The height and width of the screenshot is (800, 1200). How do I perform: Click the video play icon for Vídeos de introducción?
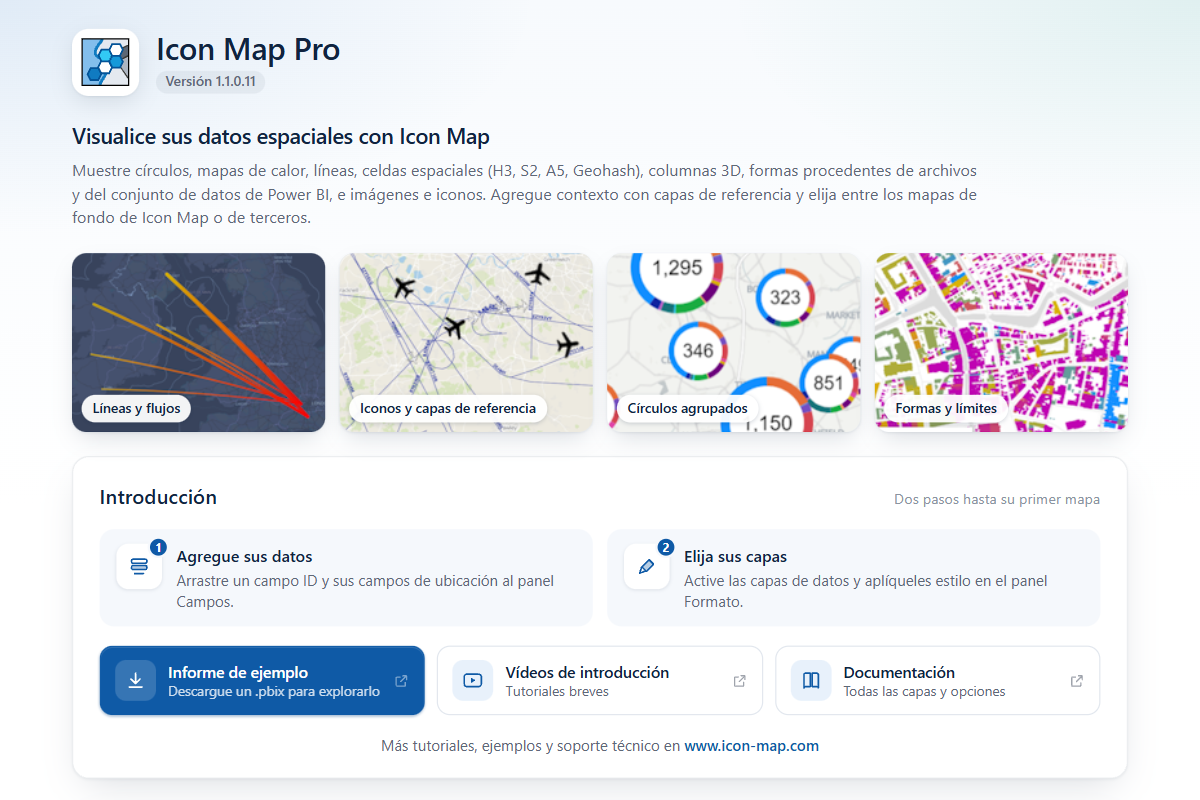473,681
